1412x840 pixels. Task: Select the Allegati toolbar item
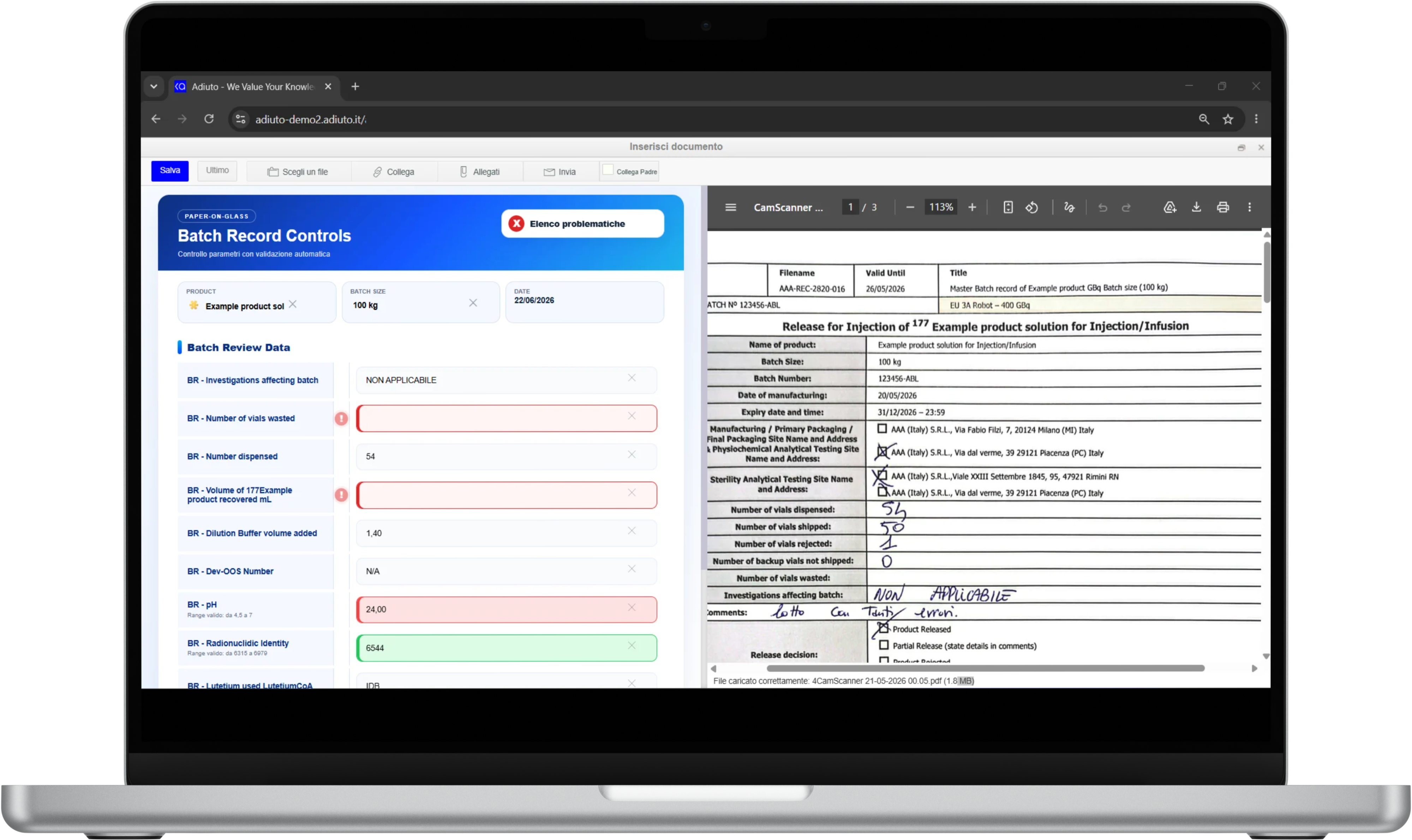pos(480,171)
